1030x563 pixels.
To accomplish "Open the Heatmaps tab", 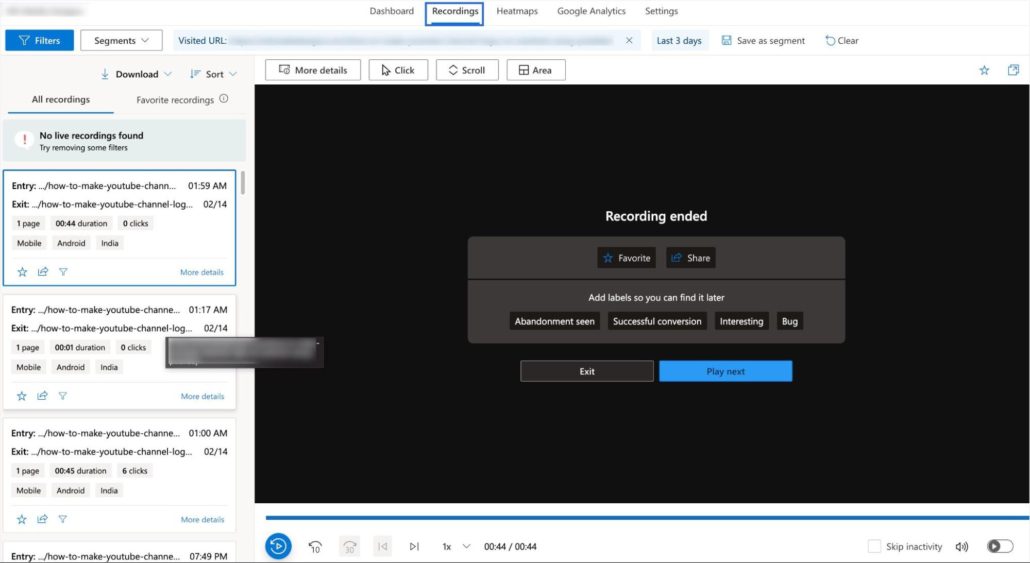I will click(517, 11).
